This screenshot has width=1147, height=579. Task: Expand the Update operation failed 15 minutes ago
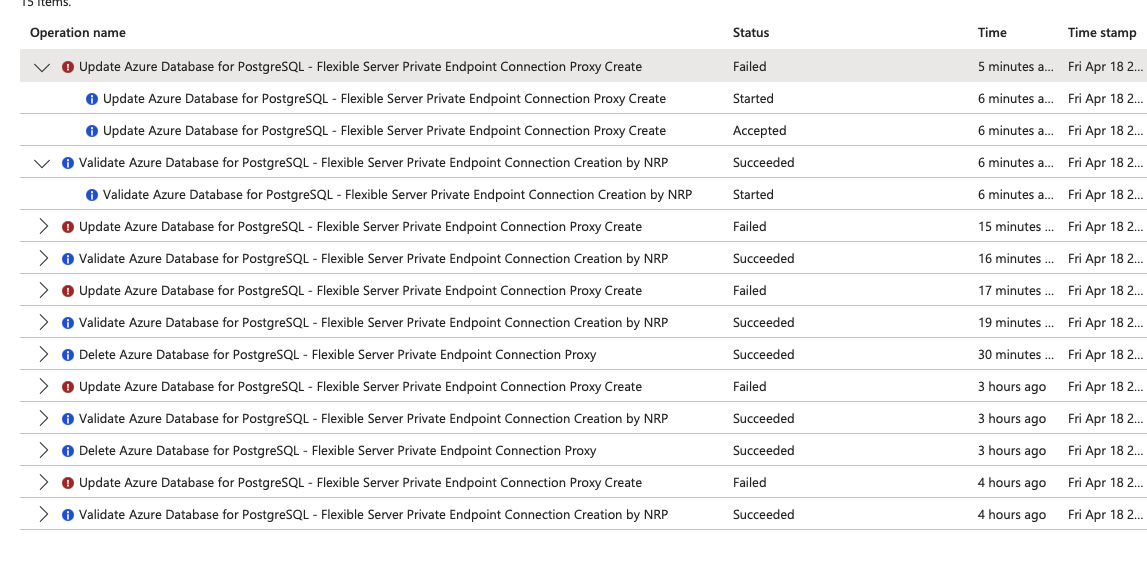[x=43, y=227]
